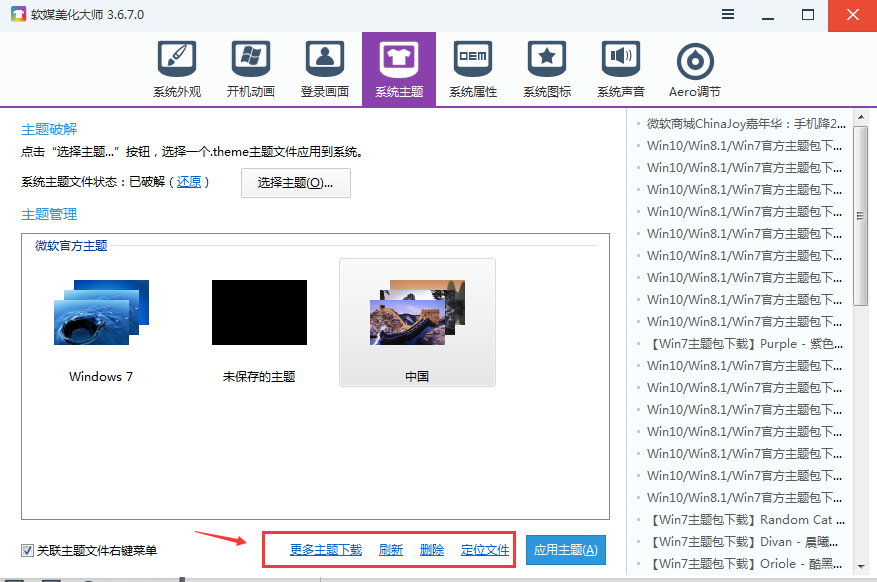Open the 登录画面 settings
The height and width of the screenshot is (582, 877).
click(x=324, y=68)
